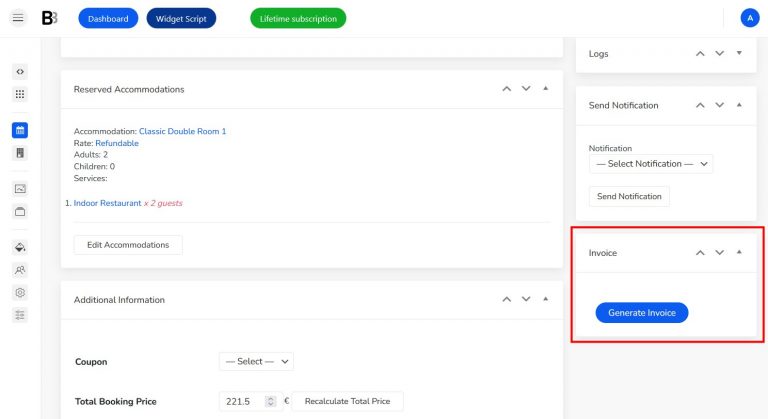Viewport: 768px width, 419px height.
Task: Open the users sidebar icon
Action: (x=20, y=270)
